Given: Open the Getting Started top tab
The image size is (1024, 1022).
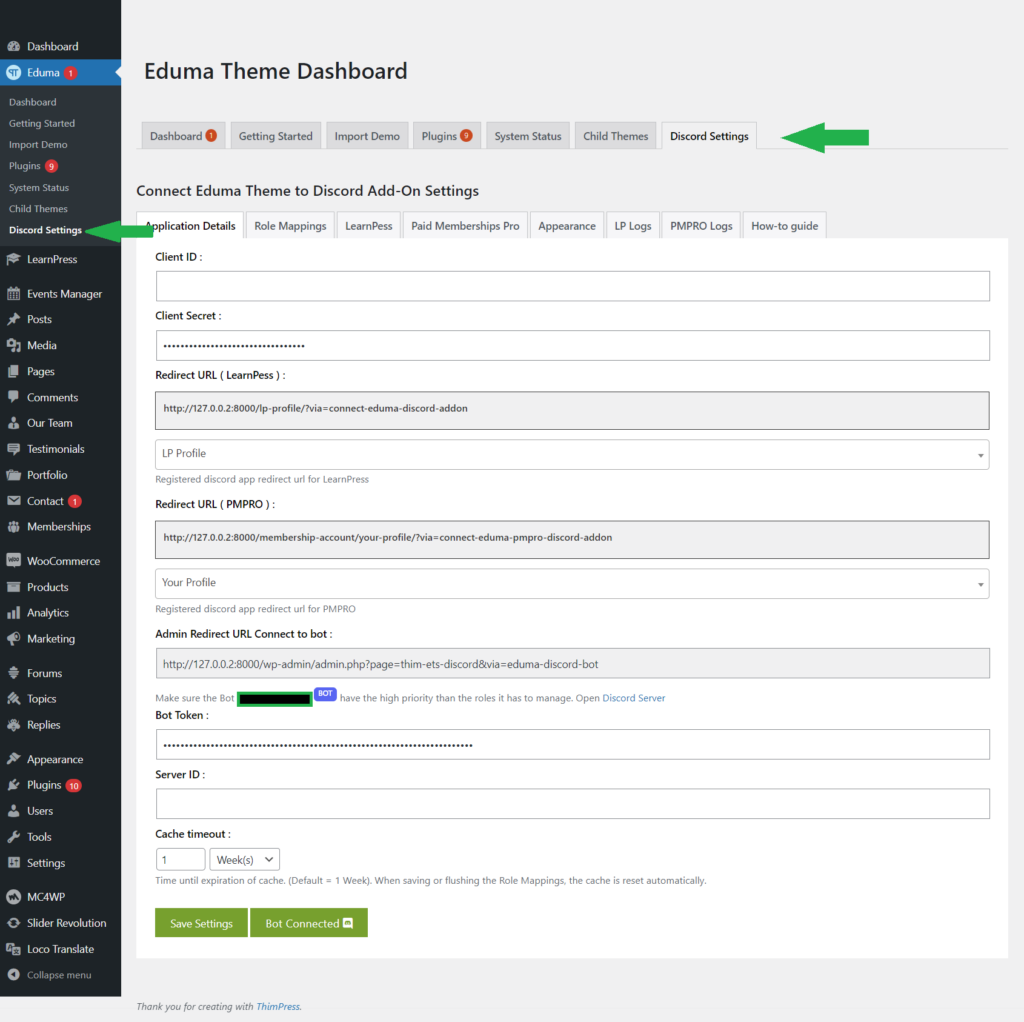Looking at the screenshot, I should 276,136.
